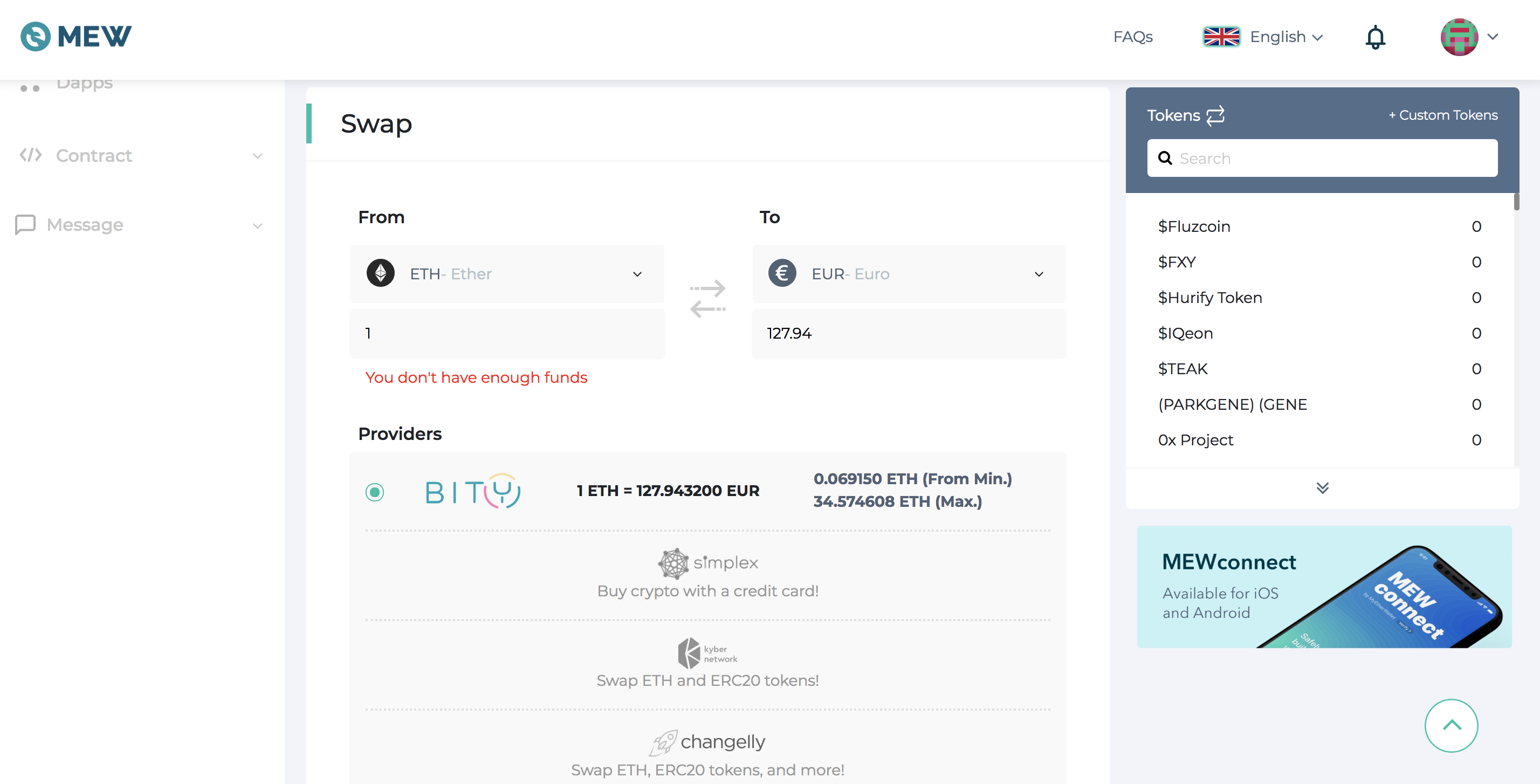Select the $TEAK token row
Image resolution: width=1540 pixels, height=784 pixels.
1319,368
